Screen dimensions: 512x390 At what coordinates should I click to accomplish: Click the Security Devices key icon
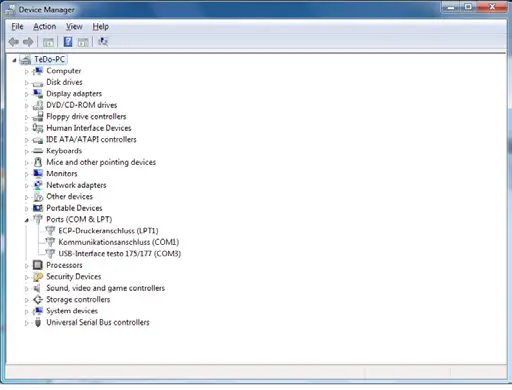pos(38,277)
